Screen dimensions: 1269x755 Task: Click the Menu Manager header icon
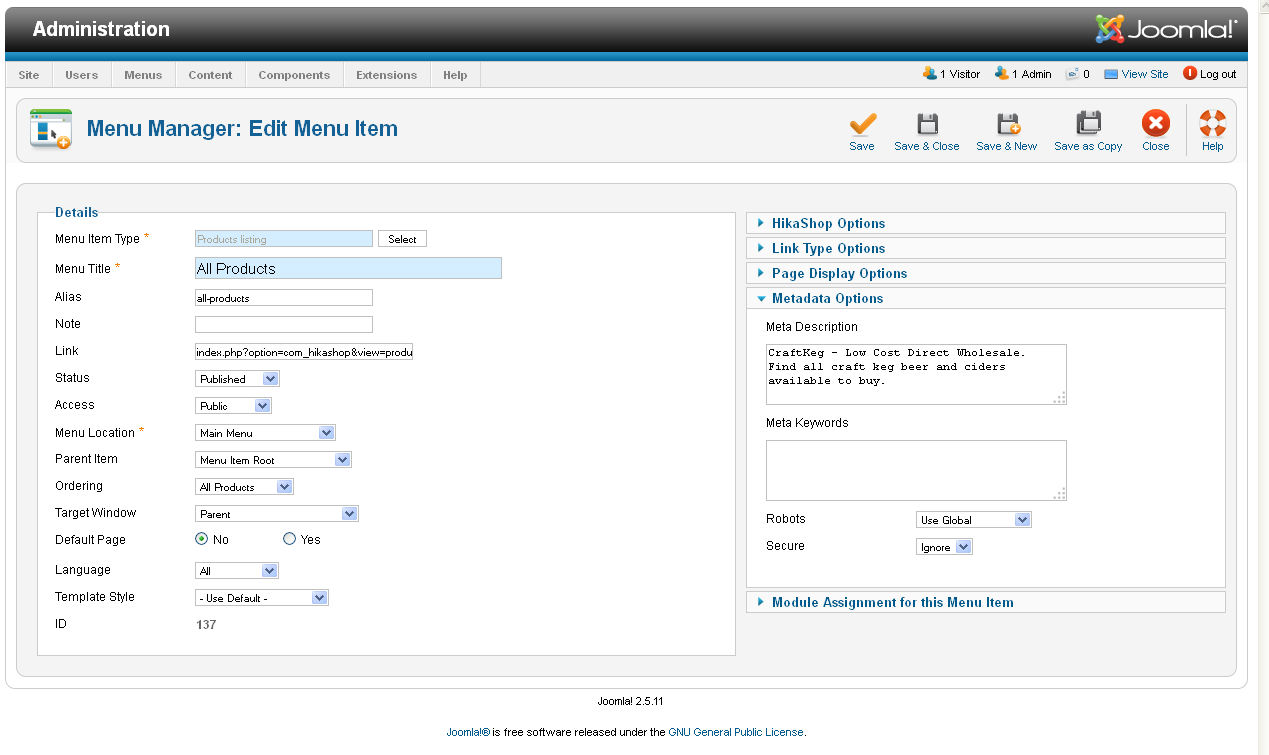pyautogui.click(x=50, y=129)
